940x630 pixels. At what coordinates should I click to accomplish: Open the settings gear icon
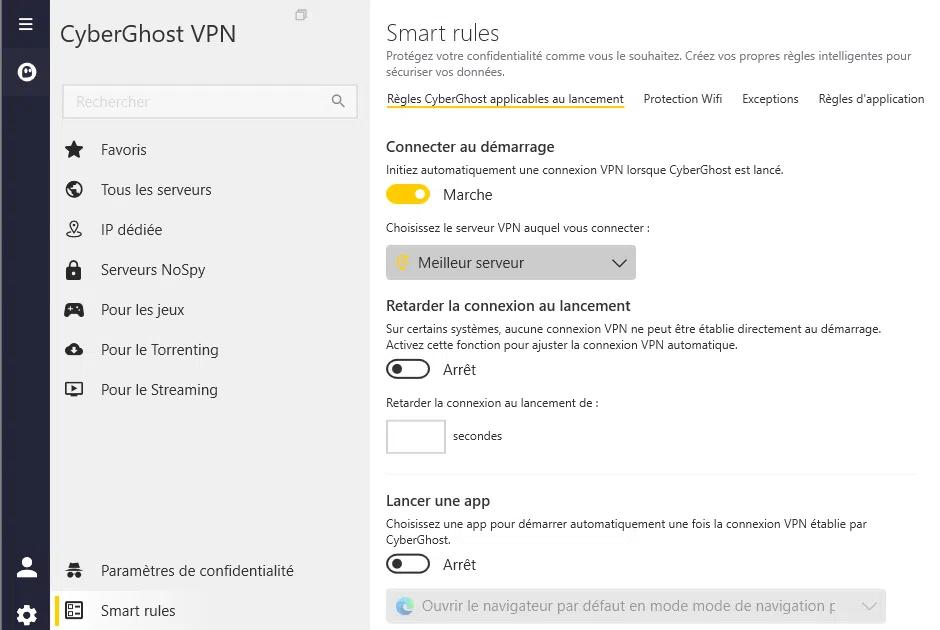tap(26, 613)
